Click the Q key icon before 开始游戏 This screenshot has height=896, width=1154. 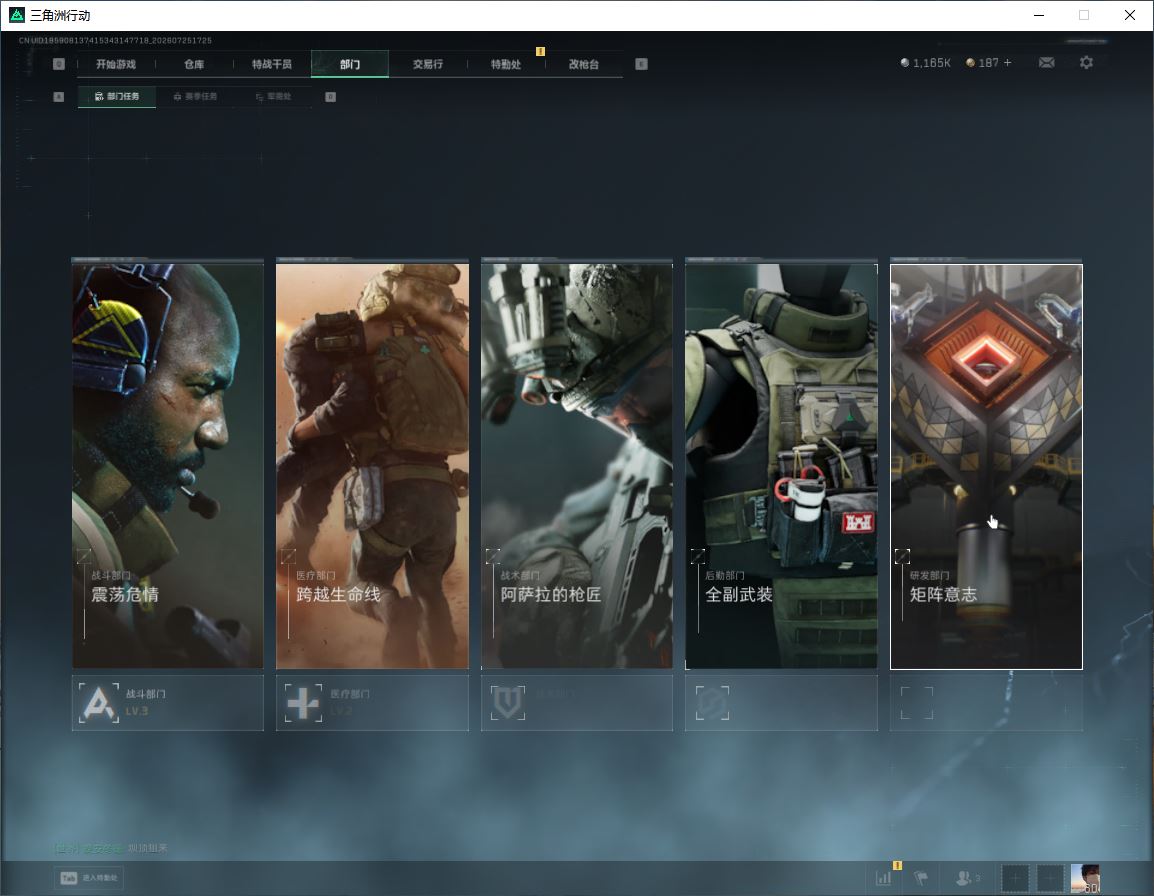(x=59, y=64)
